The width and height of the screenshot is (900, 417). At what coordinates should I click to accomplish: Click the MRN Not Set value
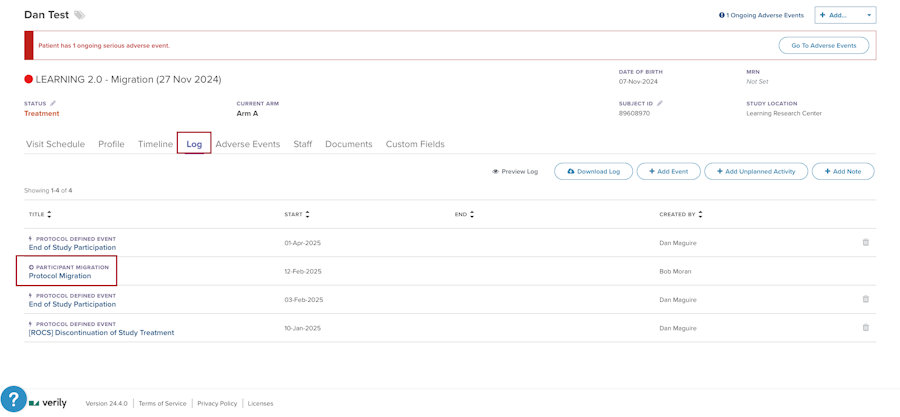coord(757,81)
